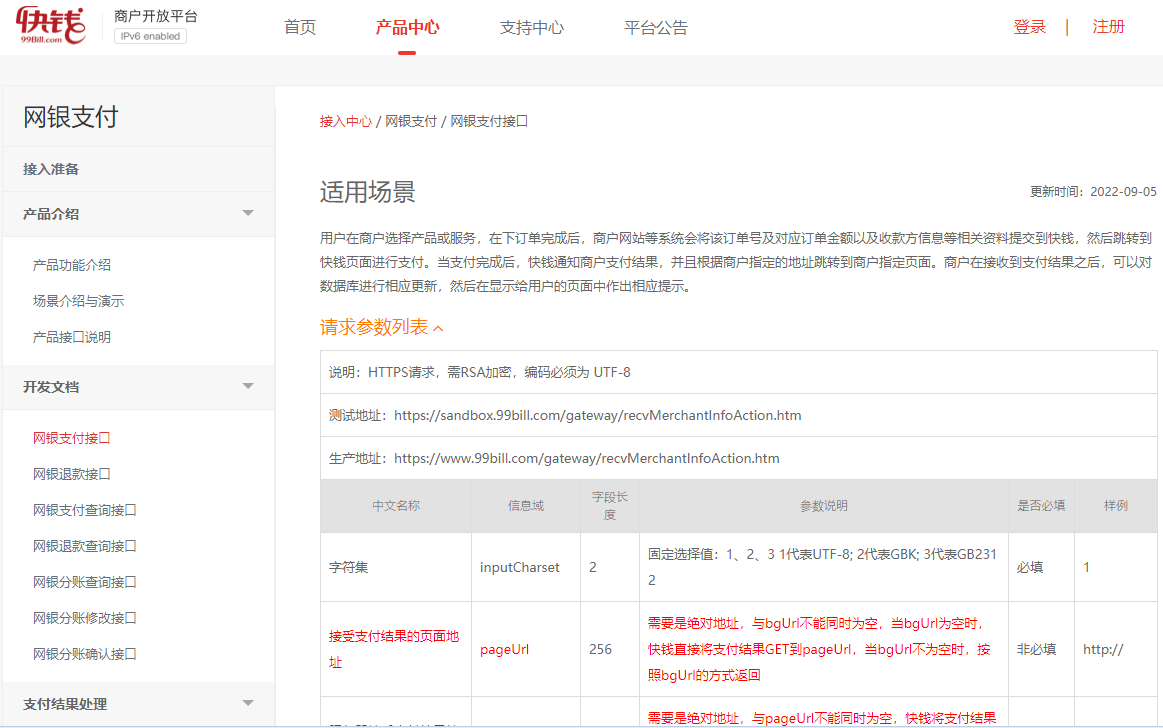1163x728 pixels.
Task: Open the 平台公告 navigation tab
Action: point(656,27)
